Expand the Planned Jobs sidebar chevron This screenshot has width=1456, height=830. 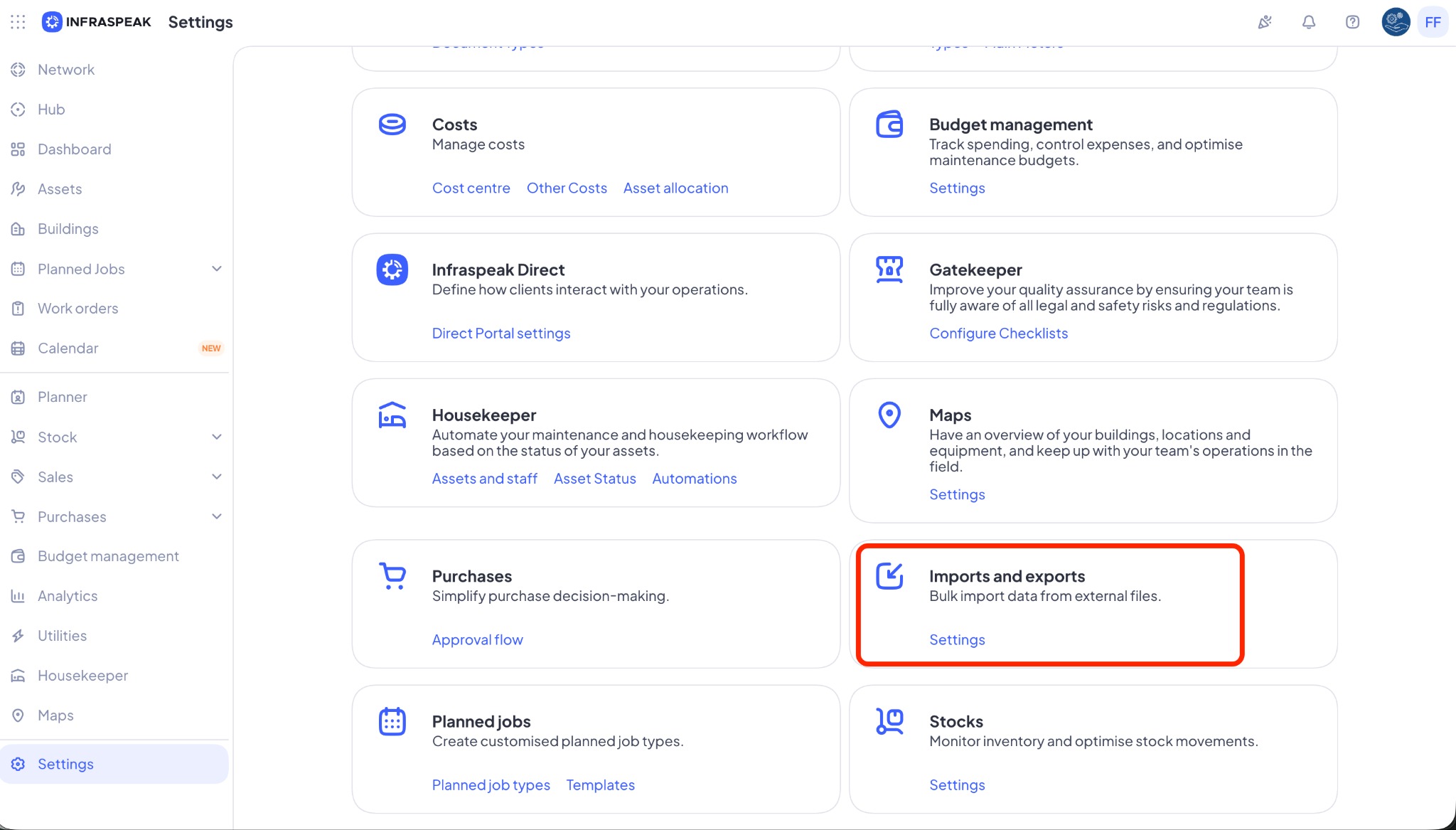(217, 269)
